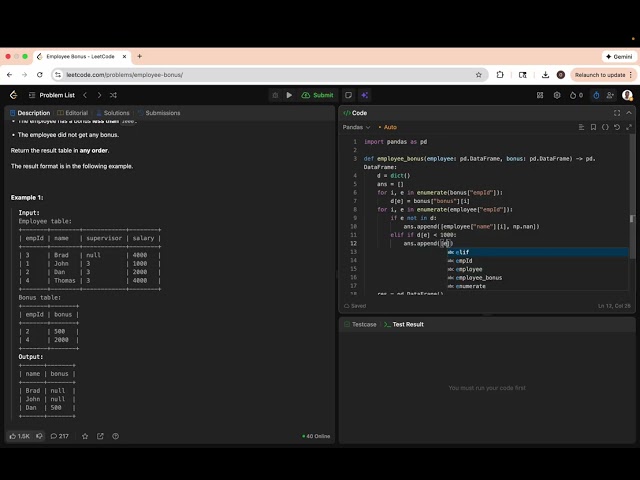Share the problem via share icon

pyautogui.click(x=100, y=436)
